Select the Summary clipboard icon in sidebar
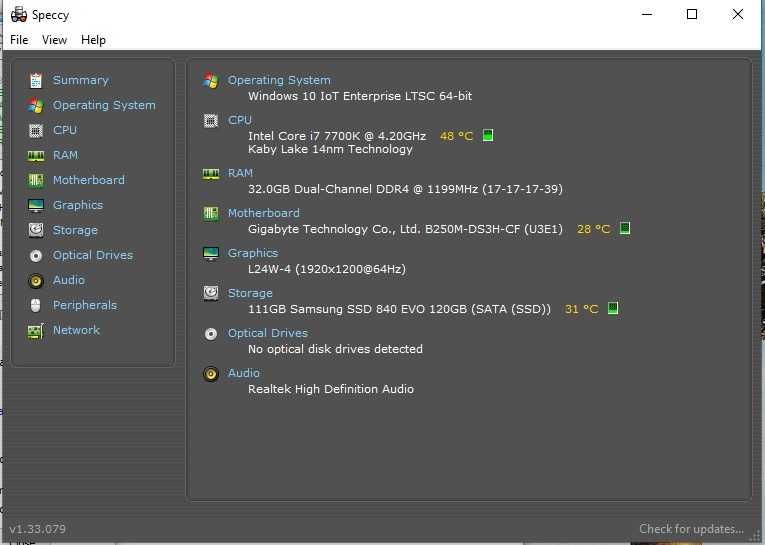Image resolution: width=765 pixels, height=545 pixels. click(x=36, y=81)
